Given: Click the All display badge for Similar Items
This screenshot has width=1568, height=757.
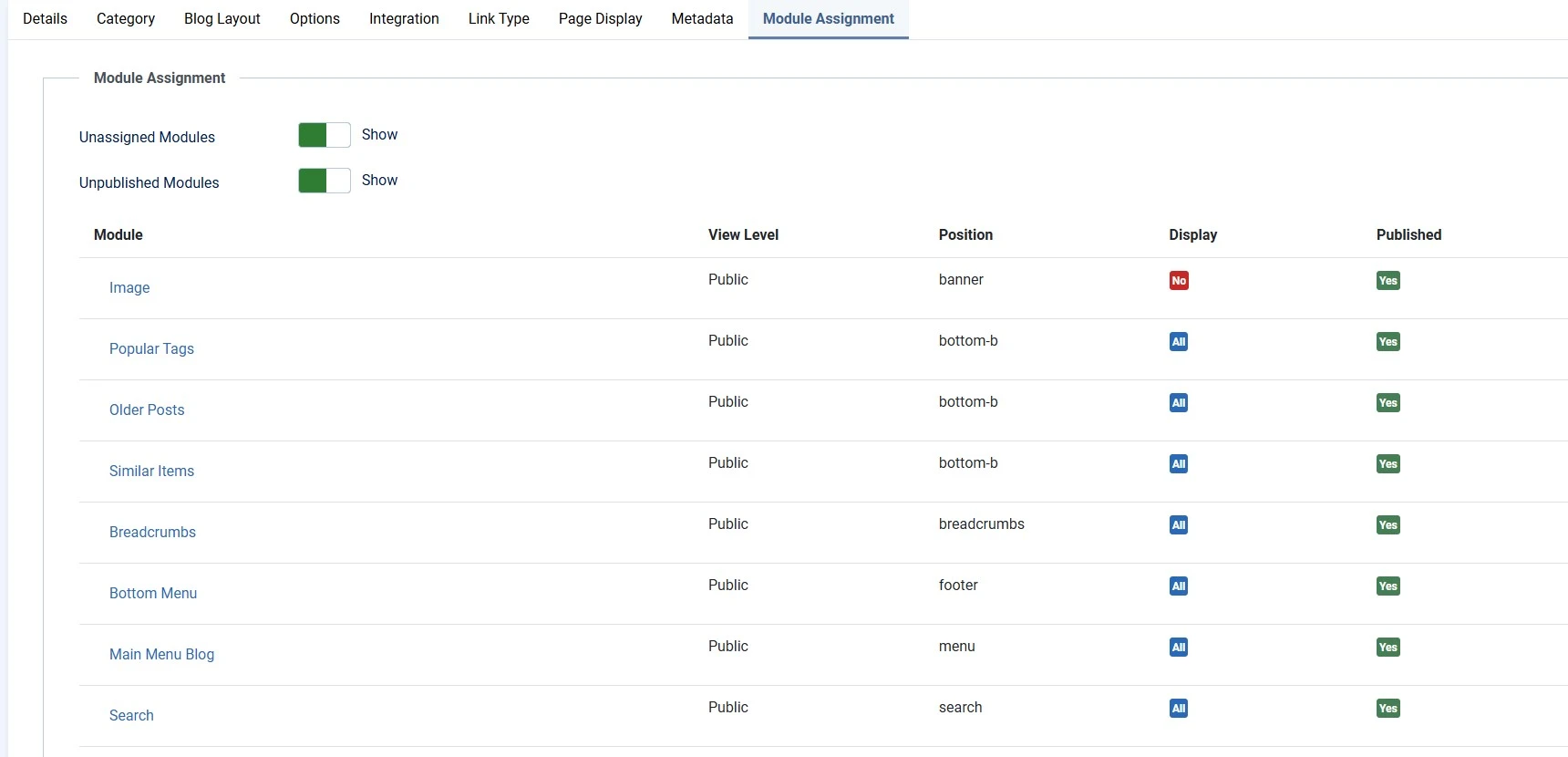Looking at the screenshot, I should point(1179,464).
